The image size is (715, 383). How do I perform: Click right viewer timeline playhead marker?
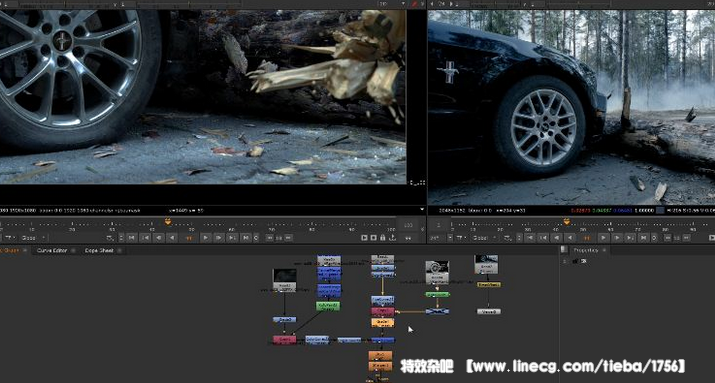(x=567, y=222)
